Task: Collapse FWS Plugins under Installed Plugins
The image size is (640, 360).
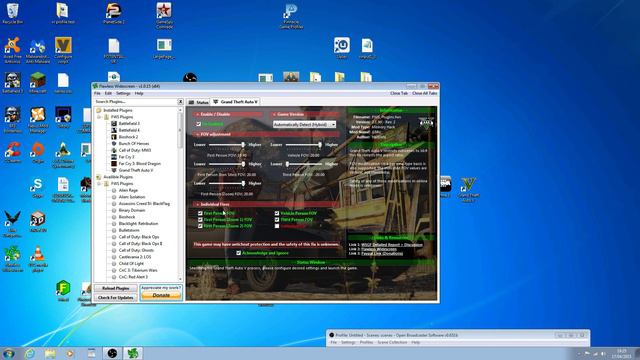Action: [99, 117]
